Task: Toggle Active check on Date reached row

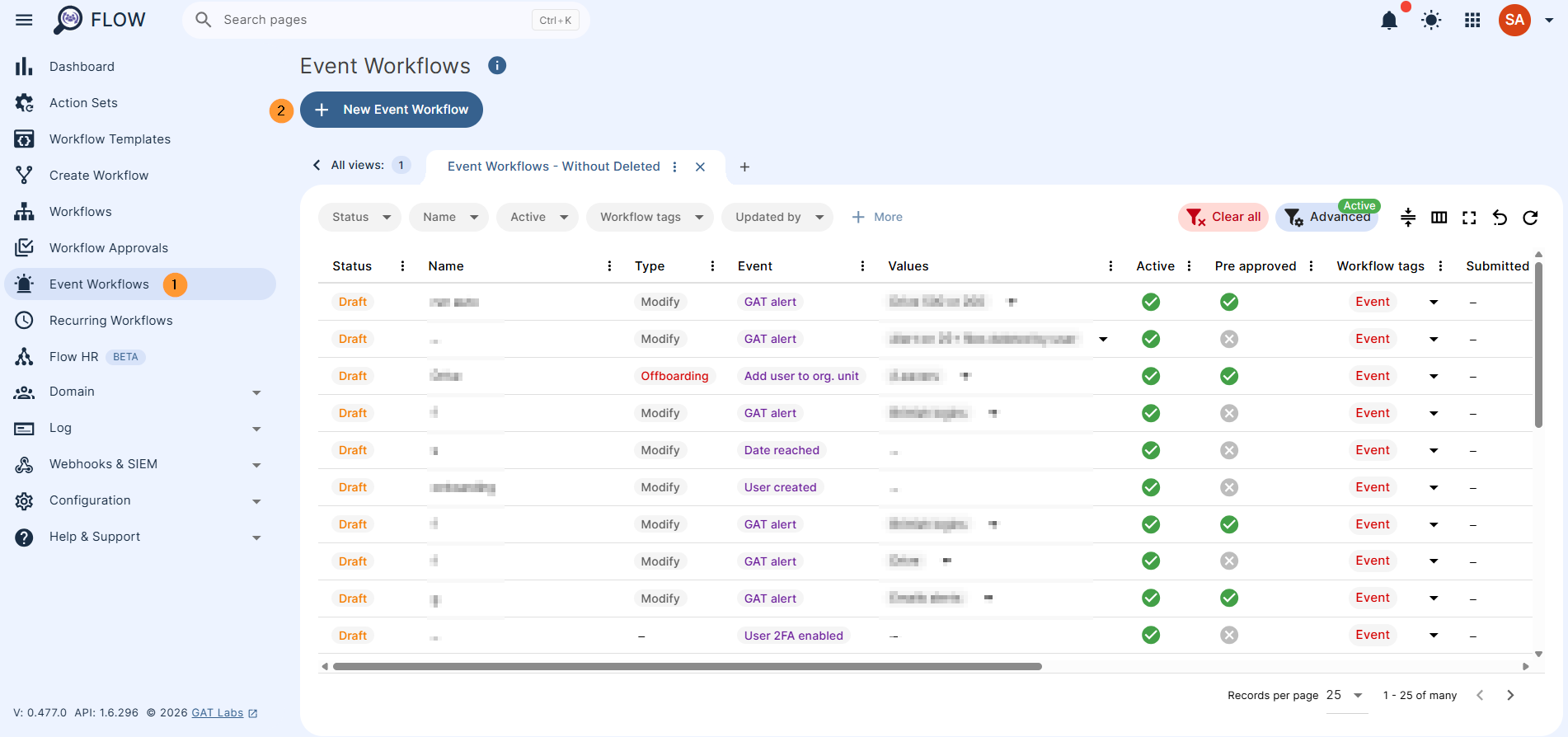Action: pos(1151,450)
